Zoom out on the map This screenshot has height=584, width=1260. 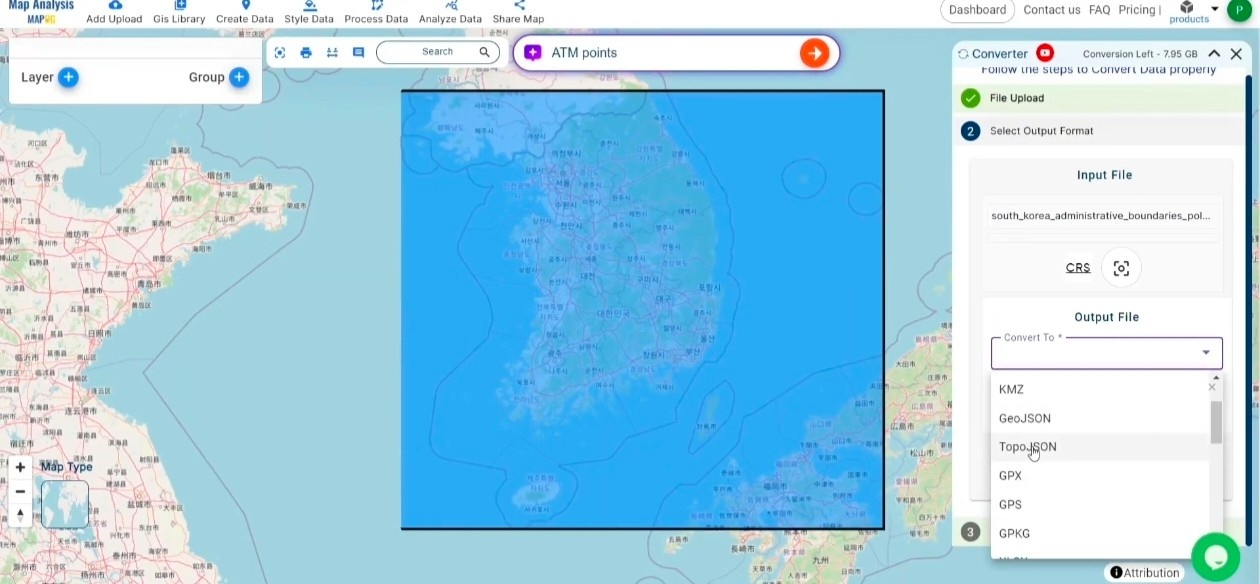coord(20,491)
